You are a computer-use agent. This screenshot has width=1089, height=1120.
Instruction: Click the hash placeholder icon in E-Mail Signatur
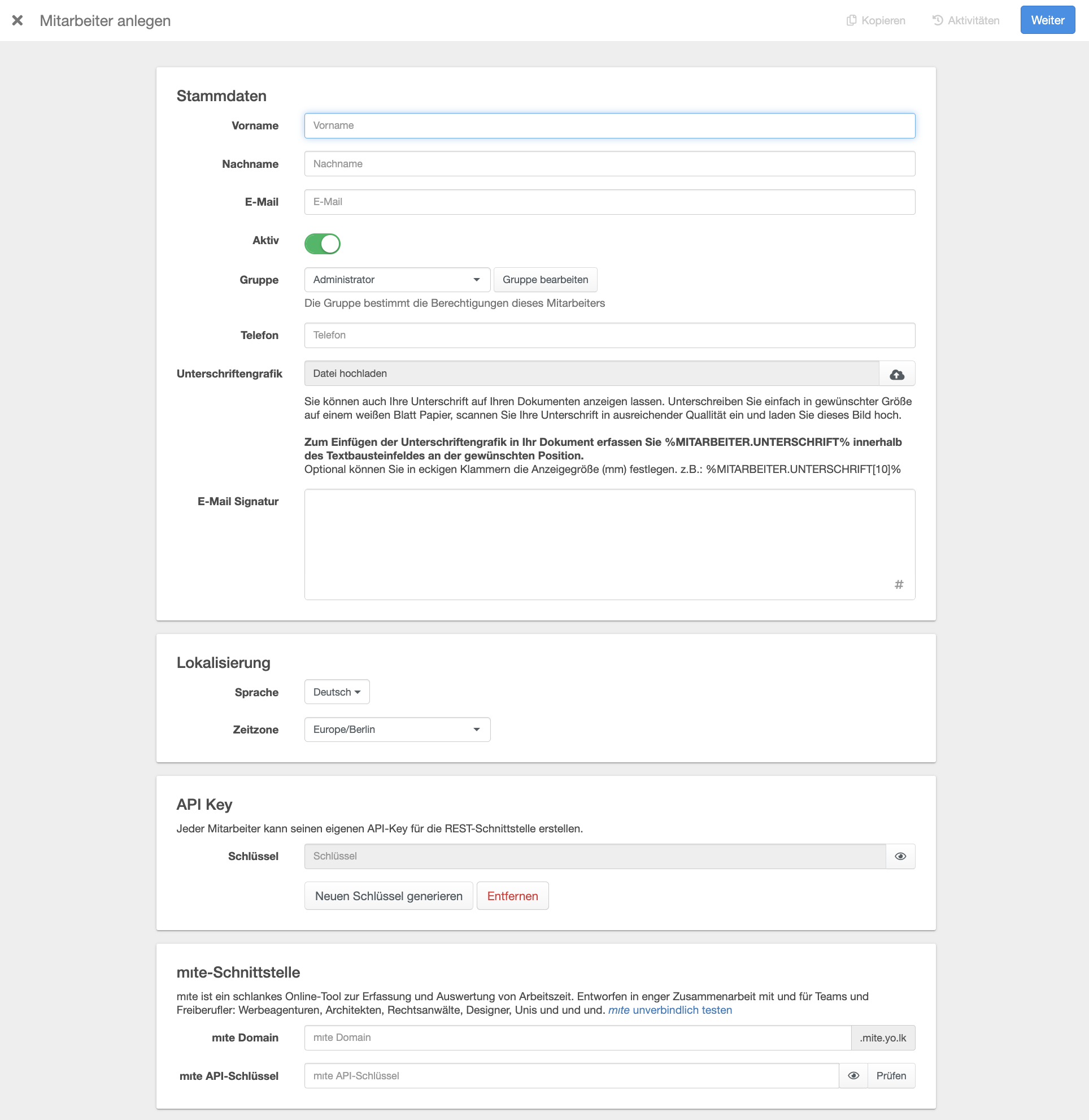[x=899, y=584]
